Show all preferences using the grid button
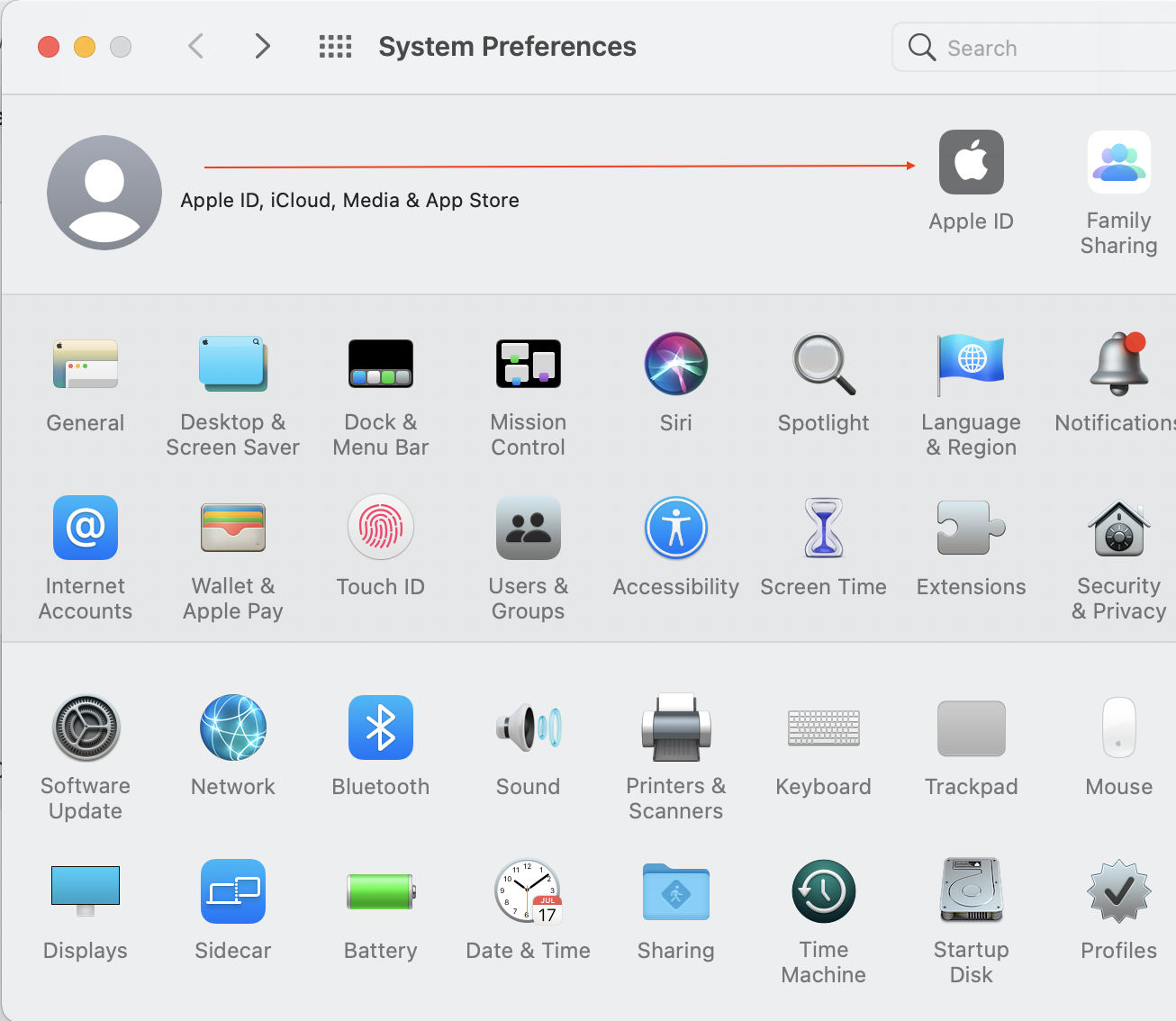The width and height of the screenshot is (1176, 1021). tap(335, 47)
